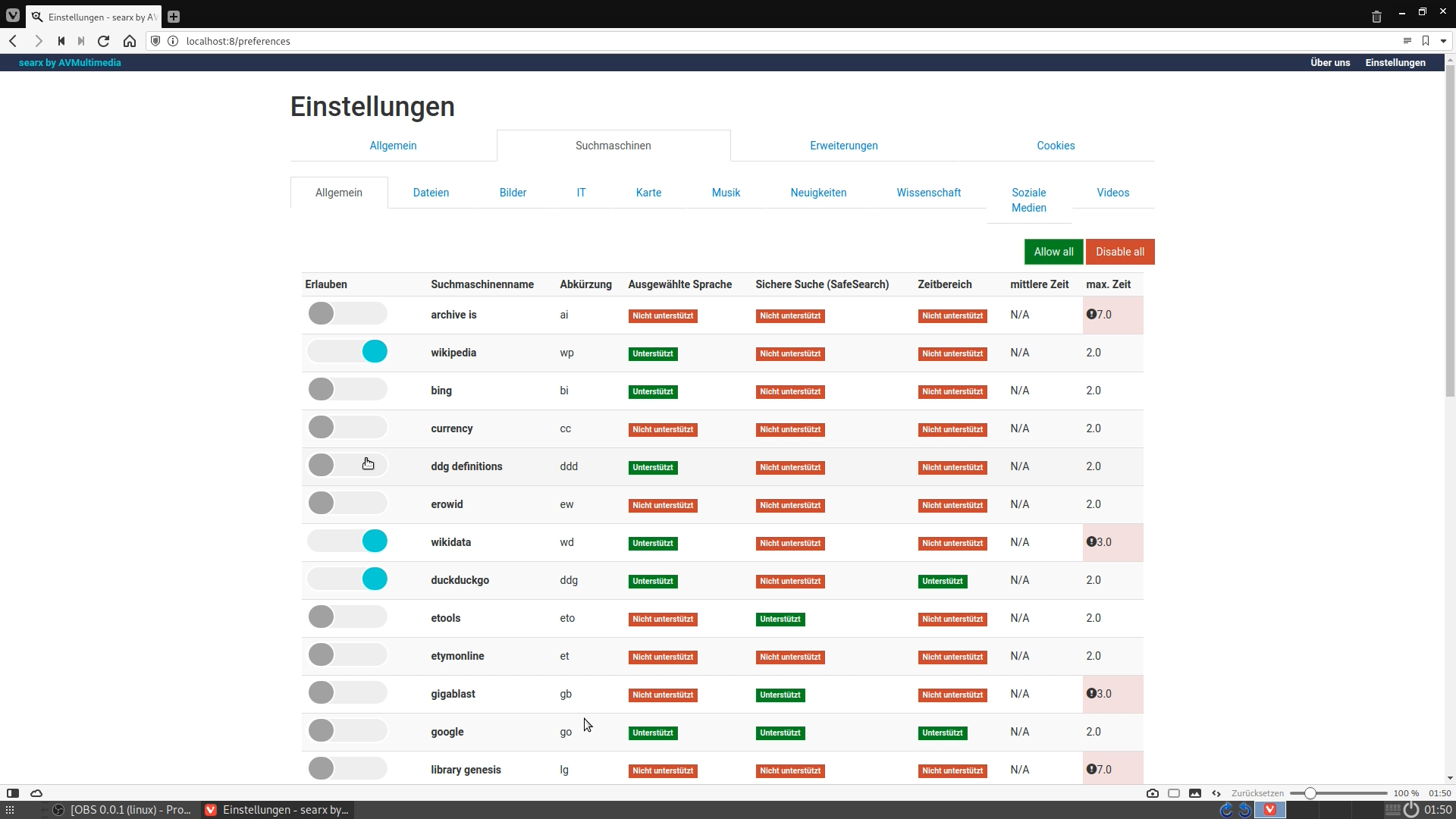1456x819 pixels.
Task: Click the fast forward navigation button
Action: click(x=81, y=41)
